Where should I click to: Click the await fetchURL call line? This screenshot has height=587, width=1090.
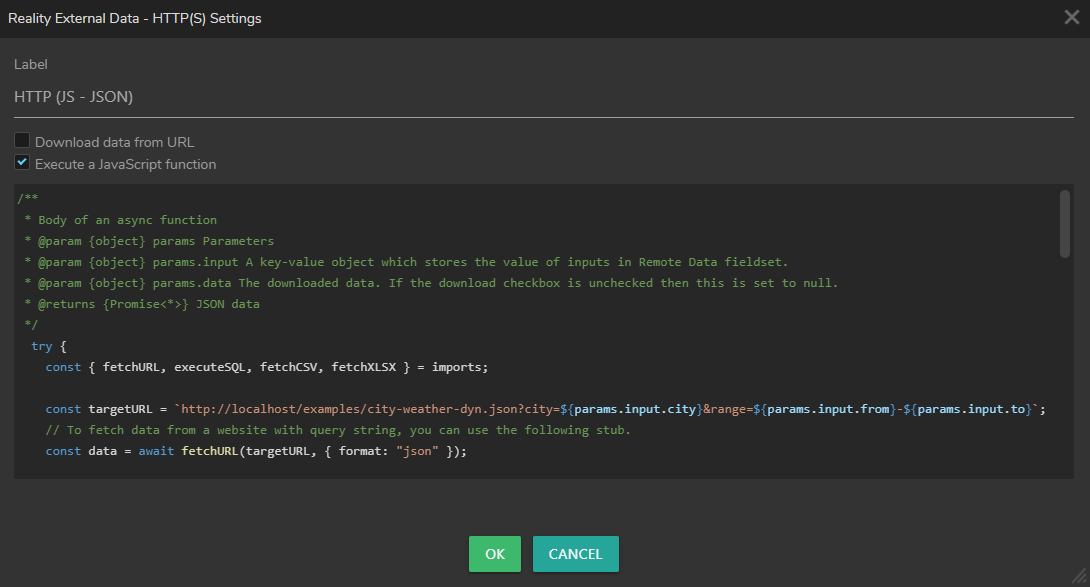tap(256, 451)
